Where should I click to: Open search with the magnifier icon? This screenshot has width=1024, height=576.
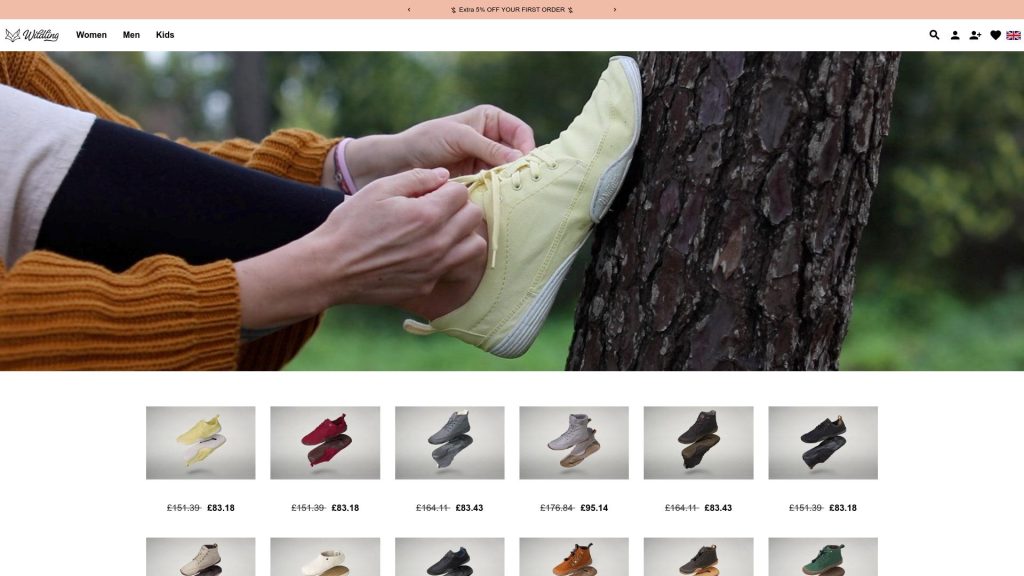click(x=934, y=35)
